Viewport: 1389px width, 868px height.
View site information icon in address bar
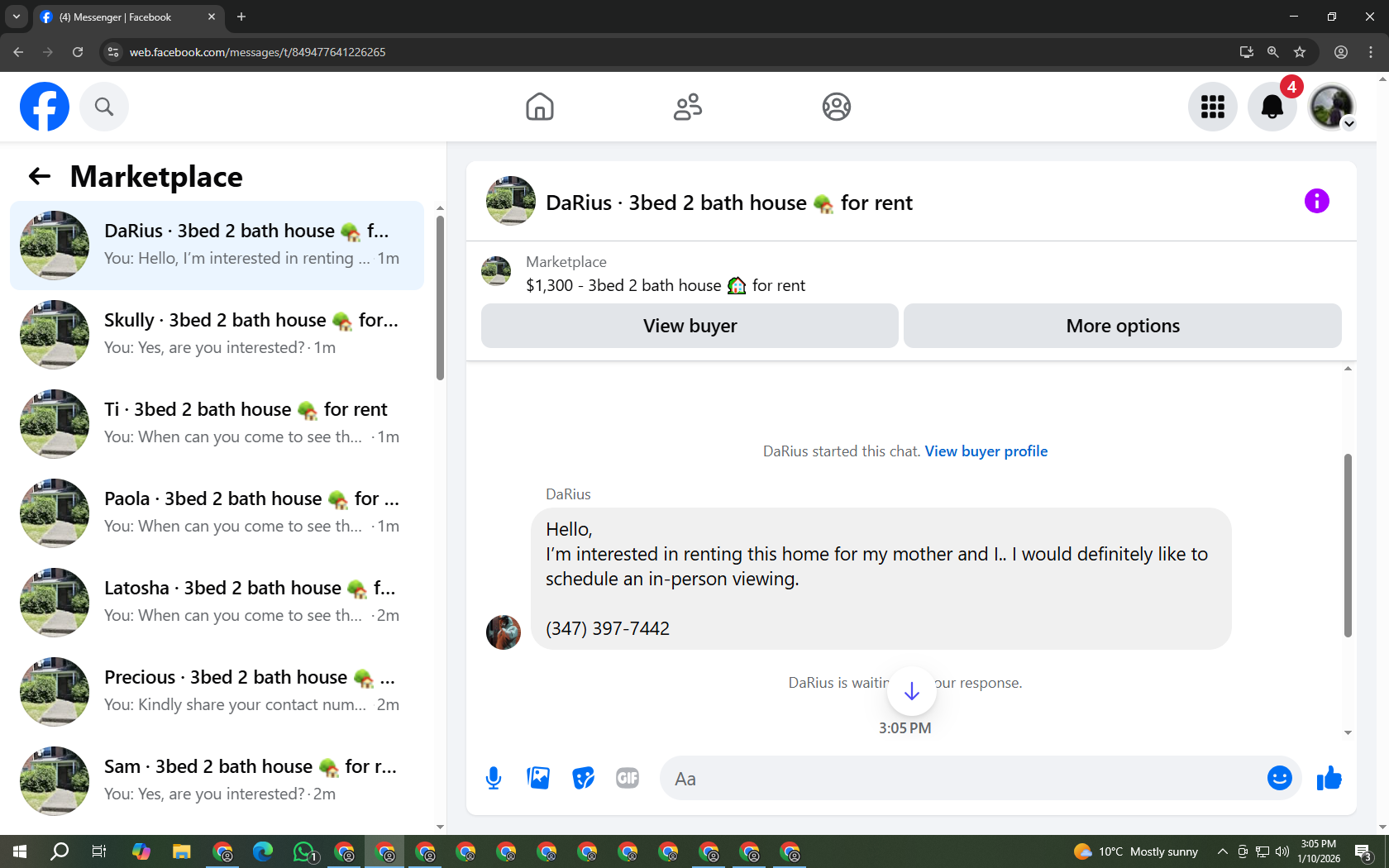[113, 52]
